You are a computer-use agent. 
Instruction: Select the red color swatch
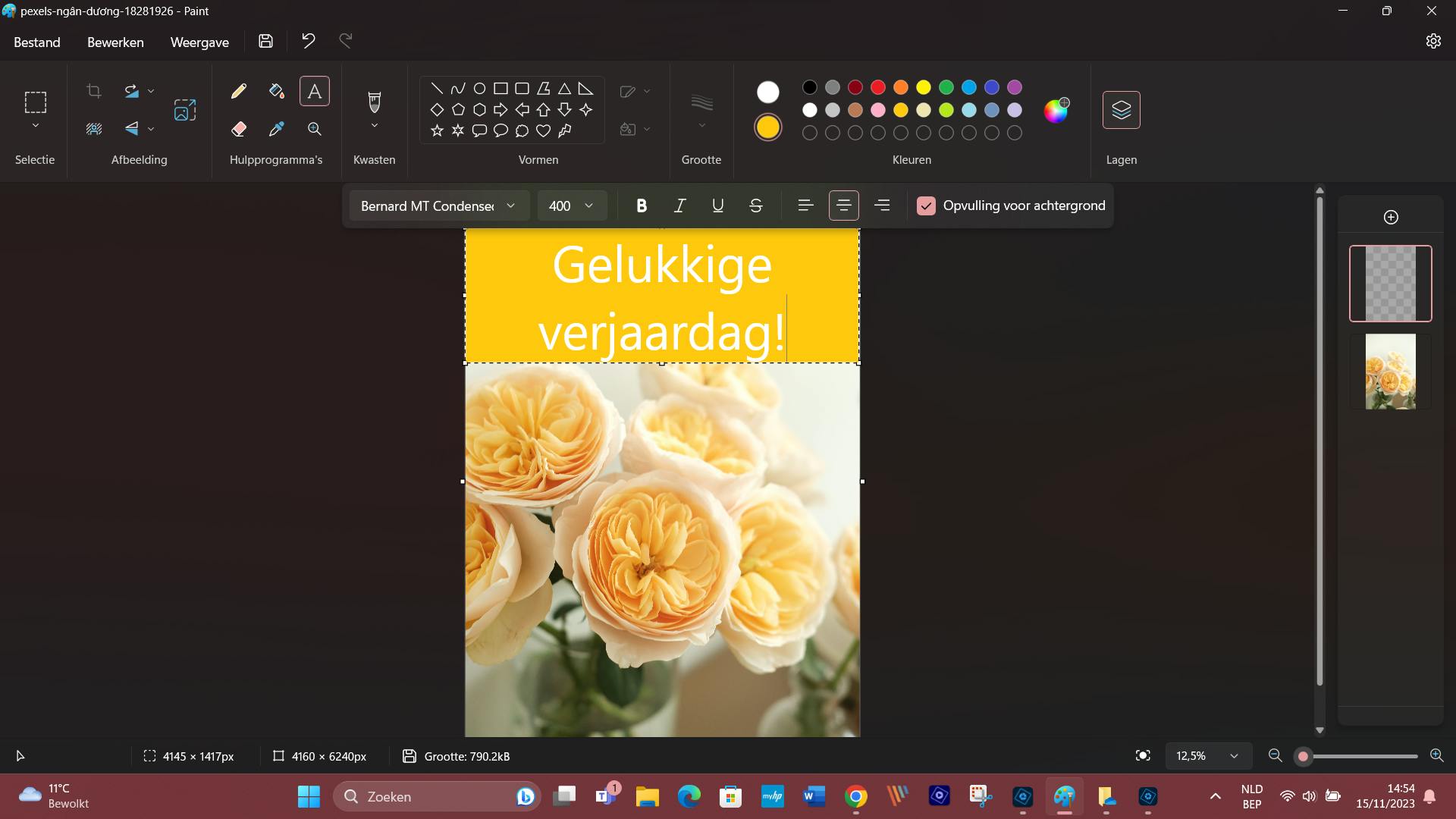877,87
